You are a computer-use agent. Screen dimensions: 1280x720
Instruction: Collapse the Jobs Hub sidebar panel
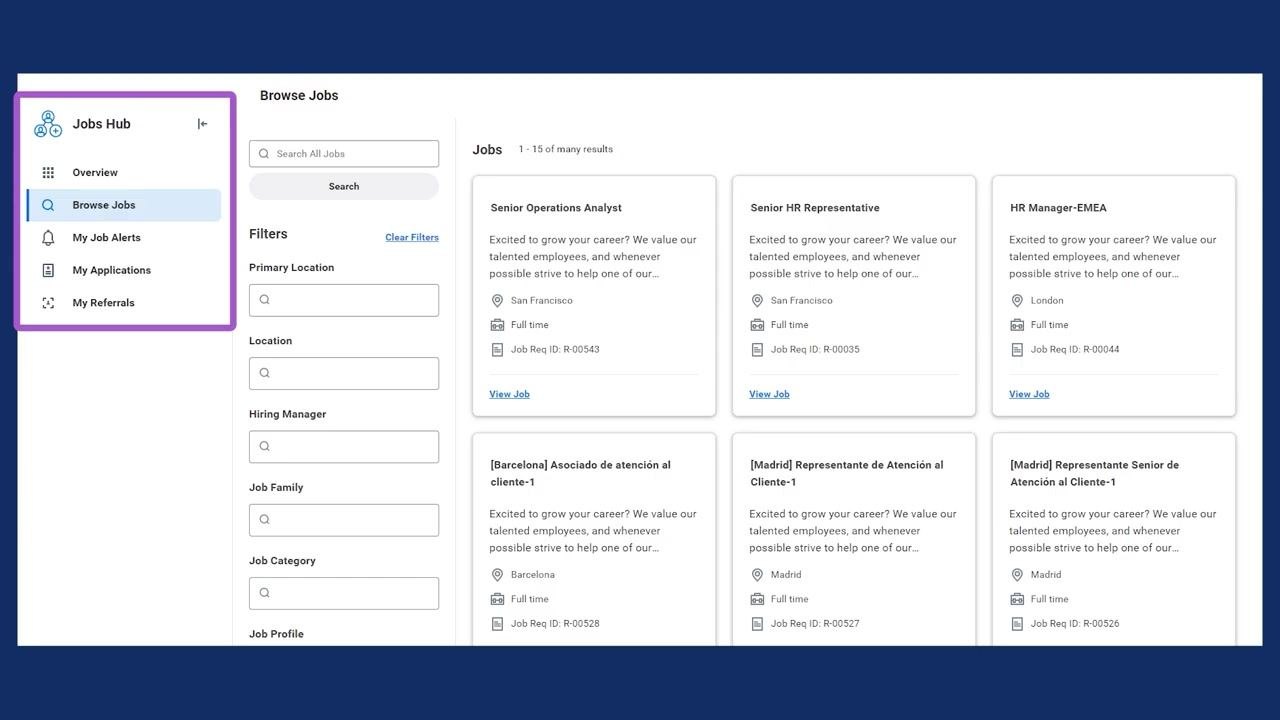[203, 124]
